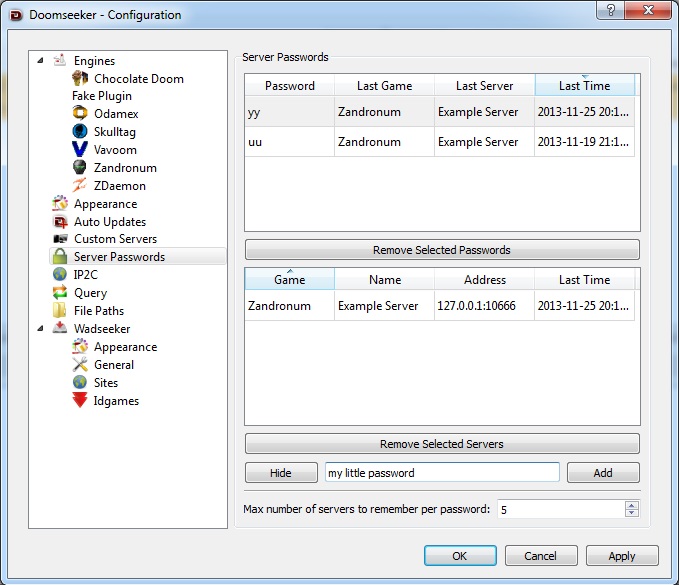This screenshot has height=585, width=679.
Task: Click the Zandronum engine icon
Action: [x=80, y=168]
